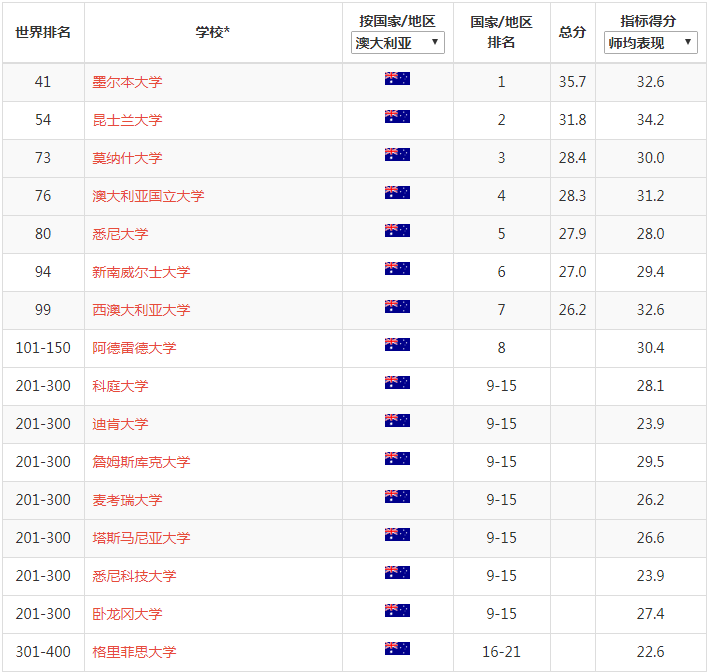Open the 悉尼科技大学 link
The height and width of the screenshot is (672, 710).
pyautogui.click(x=134, y=576)
